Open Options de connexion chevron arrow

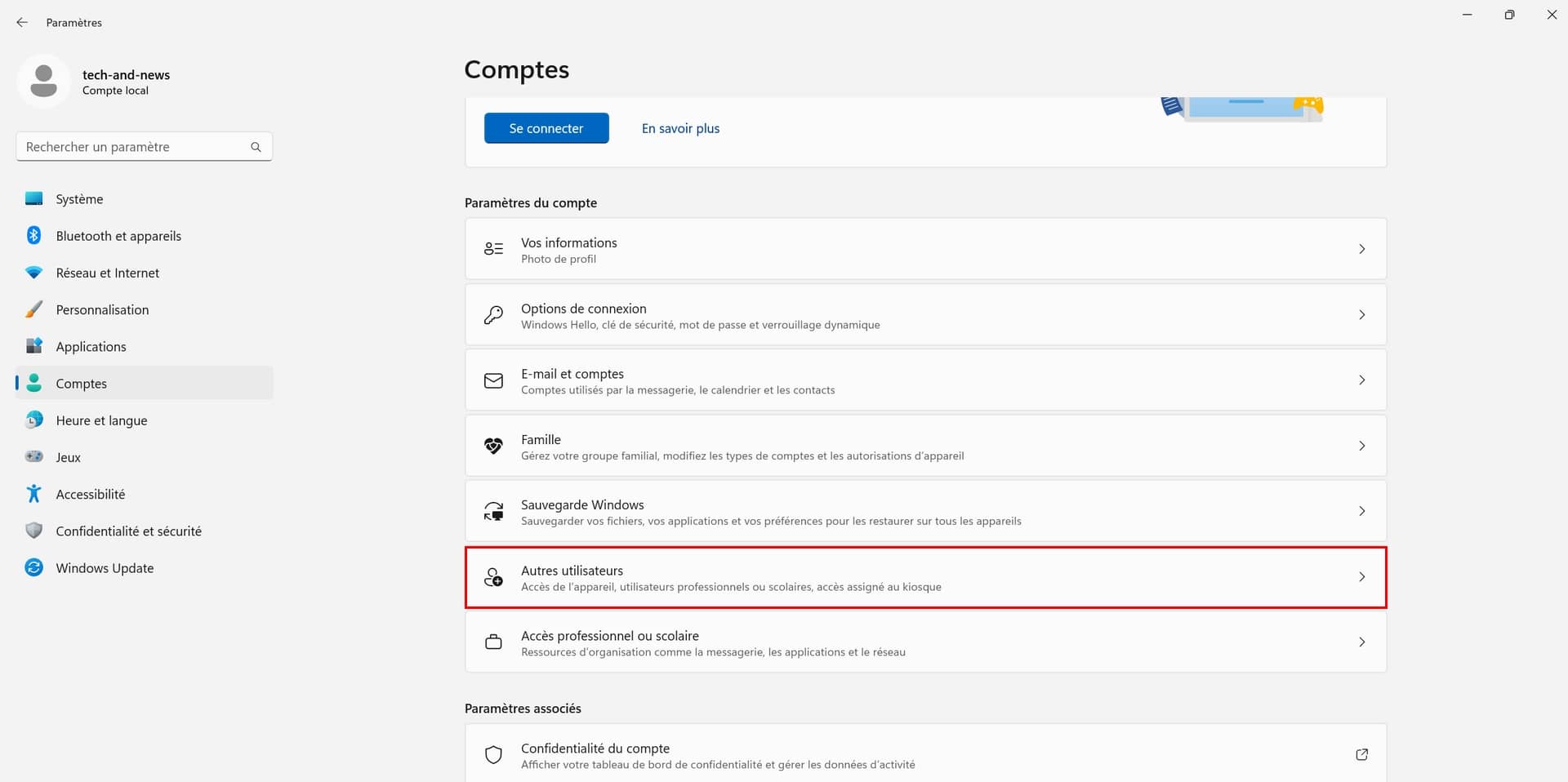(x=1361, y=315)
